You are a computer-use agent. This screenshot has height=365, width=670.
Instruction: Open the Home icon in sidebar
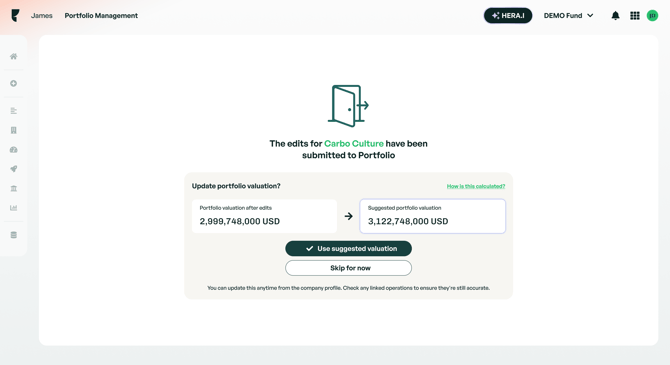[14, 56]
